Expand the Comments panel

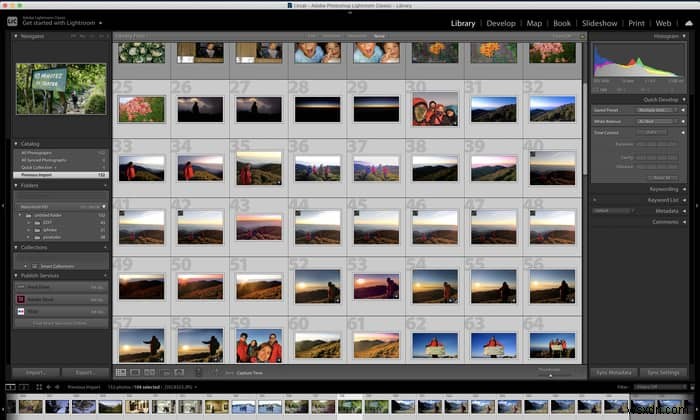click(x=683, y=221)
